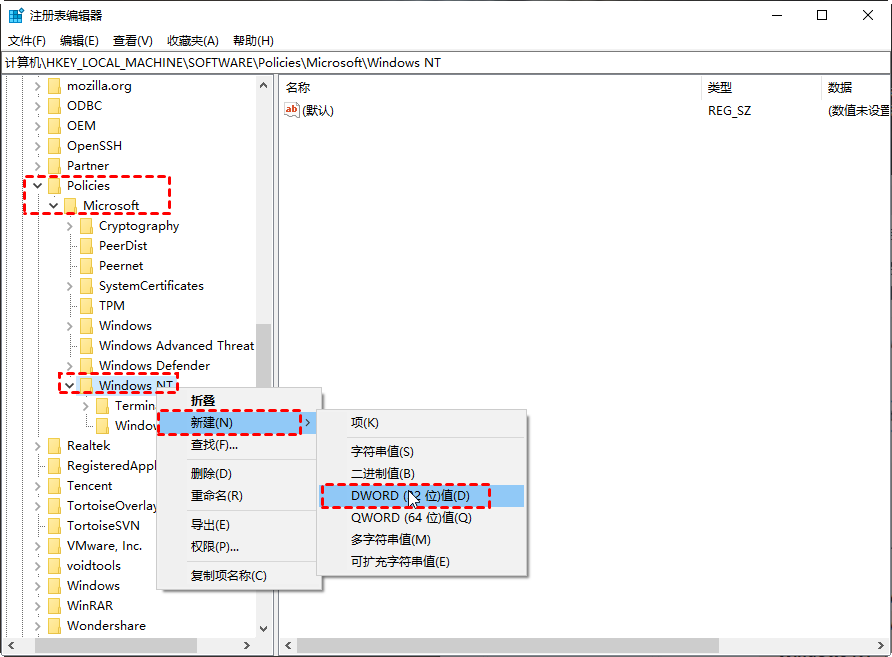Open the 编辑(E) menu

click(x=79, y=41)
